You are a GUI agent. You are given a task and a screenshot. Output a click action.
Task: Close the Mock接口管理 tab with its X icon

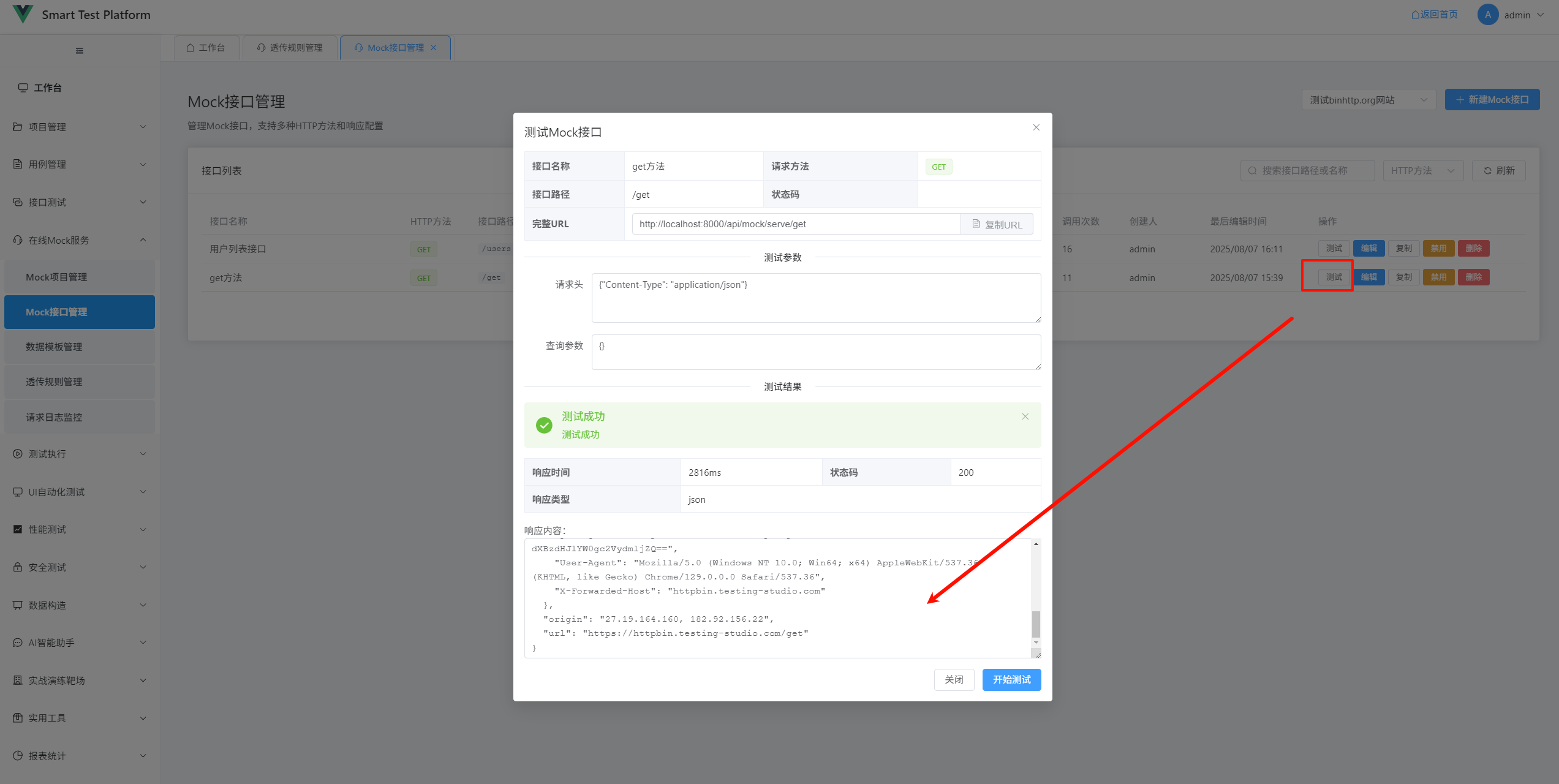pos(434,48)
